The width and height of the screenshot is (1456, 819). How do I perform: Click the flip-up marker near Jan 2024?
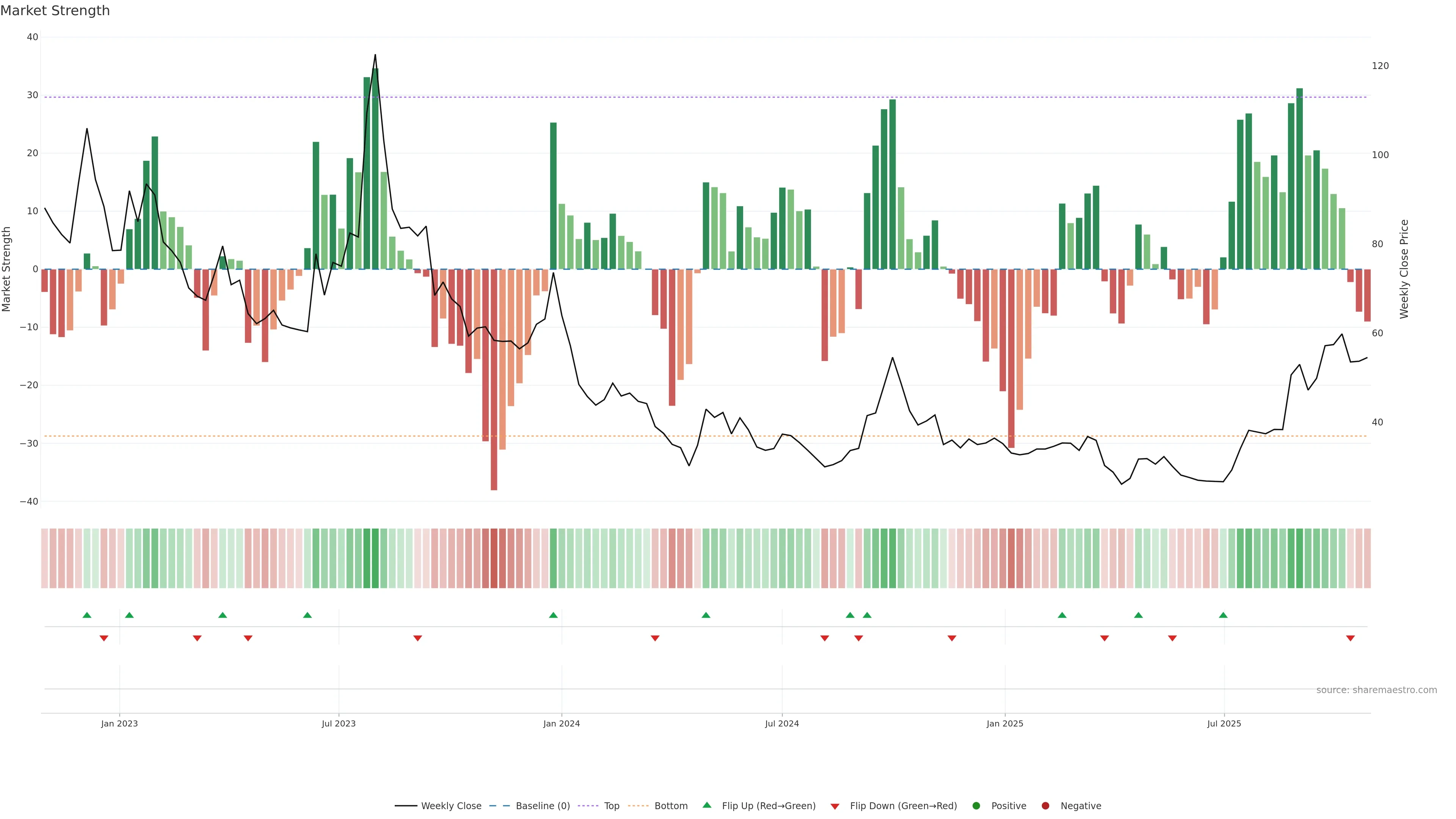click(553, 615)
